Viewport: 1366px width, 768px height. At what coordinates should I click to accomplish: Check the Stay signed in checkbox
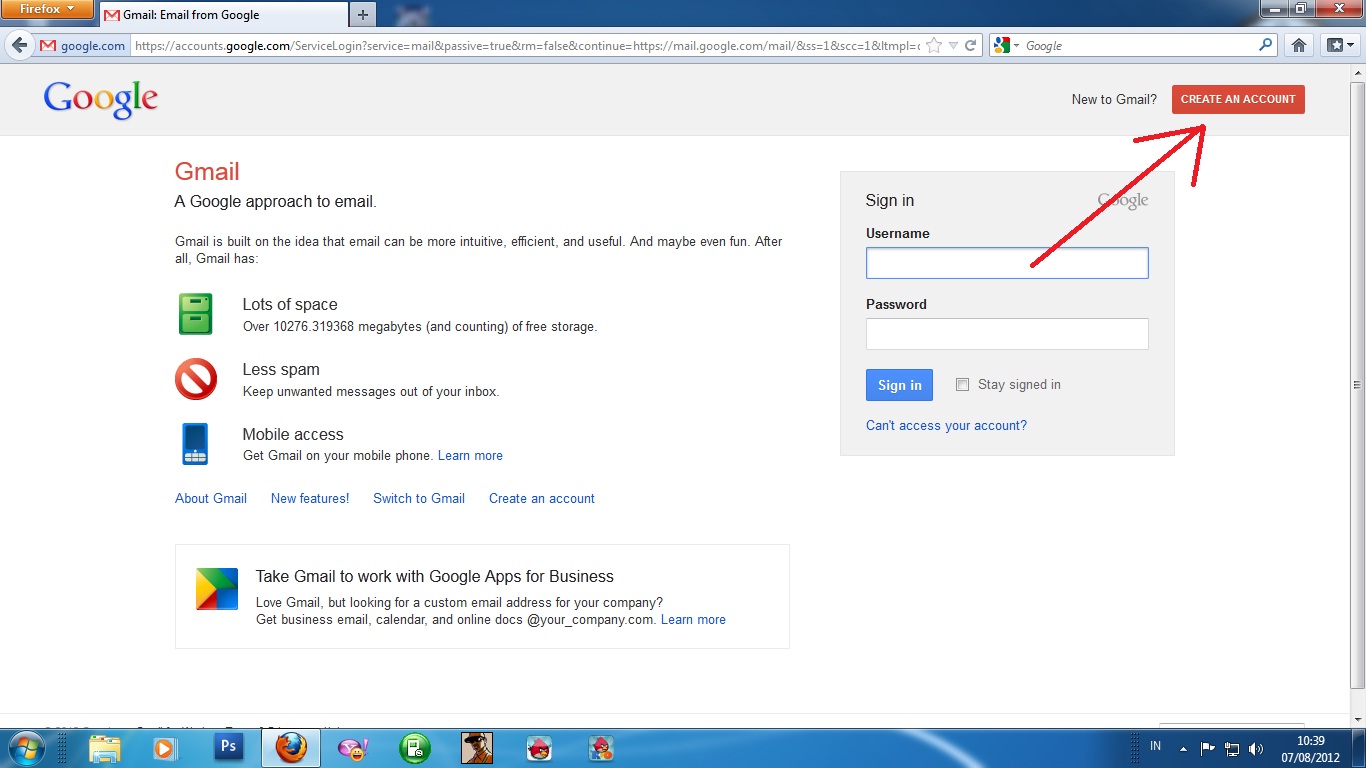point(963,385)
